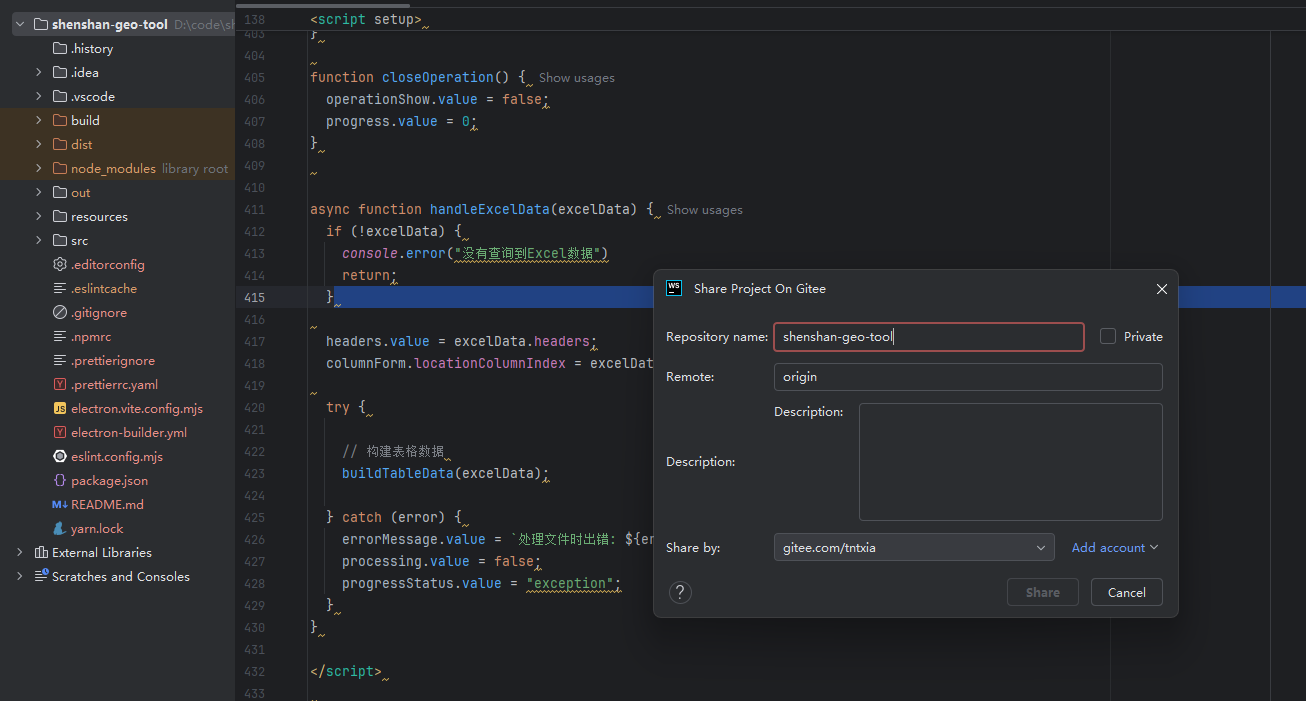Click the Cancel button
This screenshot has height=701, width=1306.
coord(1126,592)
